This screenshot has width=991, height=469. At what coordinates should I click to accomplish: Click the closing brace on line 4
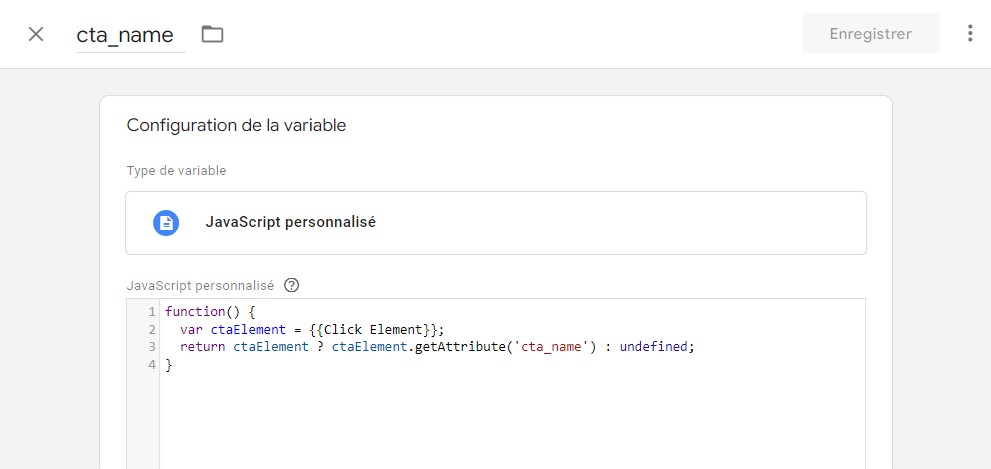click(169, 365)
